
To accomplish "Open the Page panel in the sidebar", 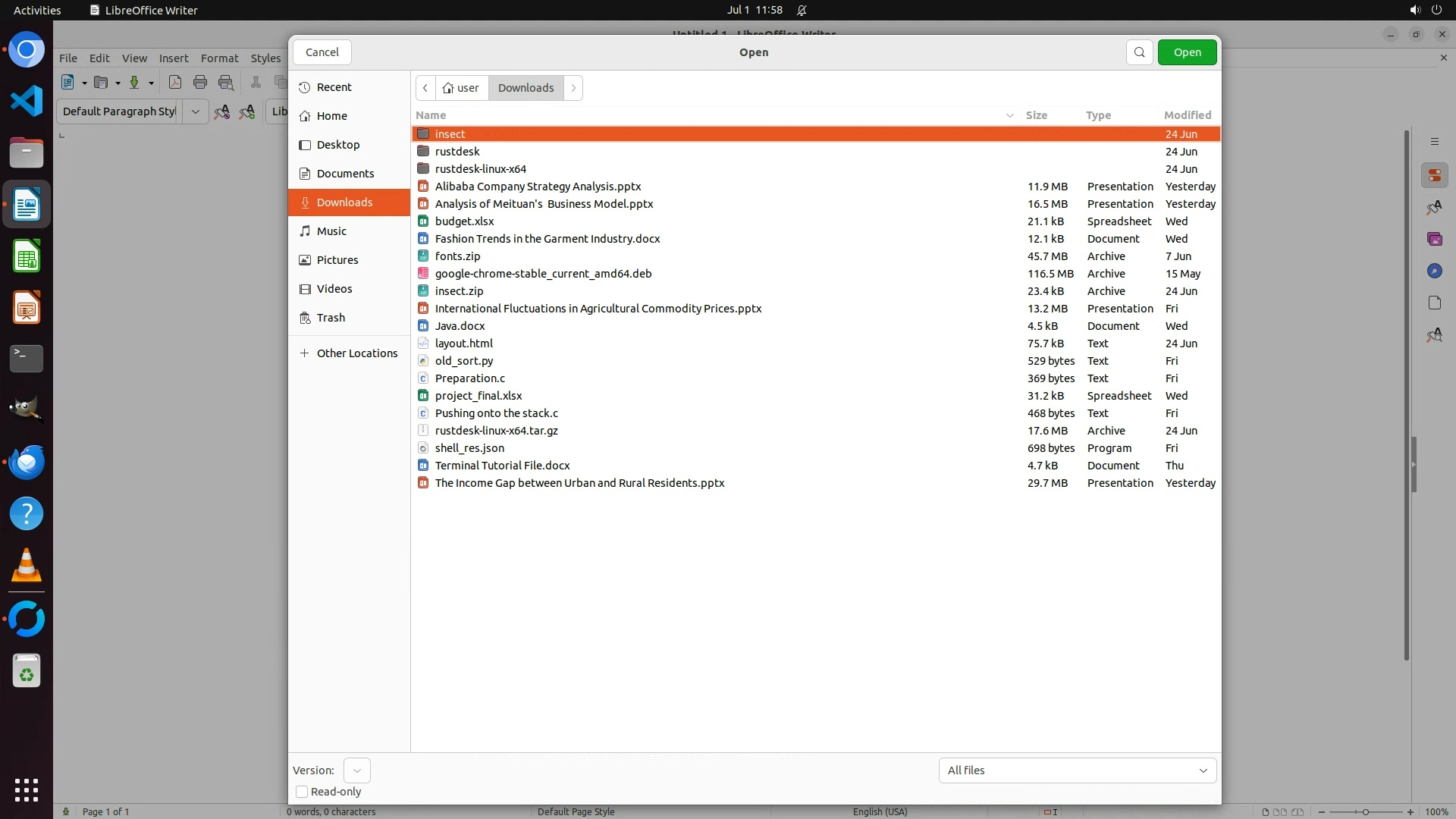I will tap(1434, 303).
